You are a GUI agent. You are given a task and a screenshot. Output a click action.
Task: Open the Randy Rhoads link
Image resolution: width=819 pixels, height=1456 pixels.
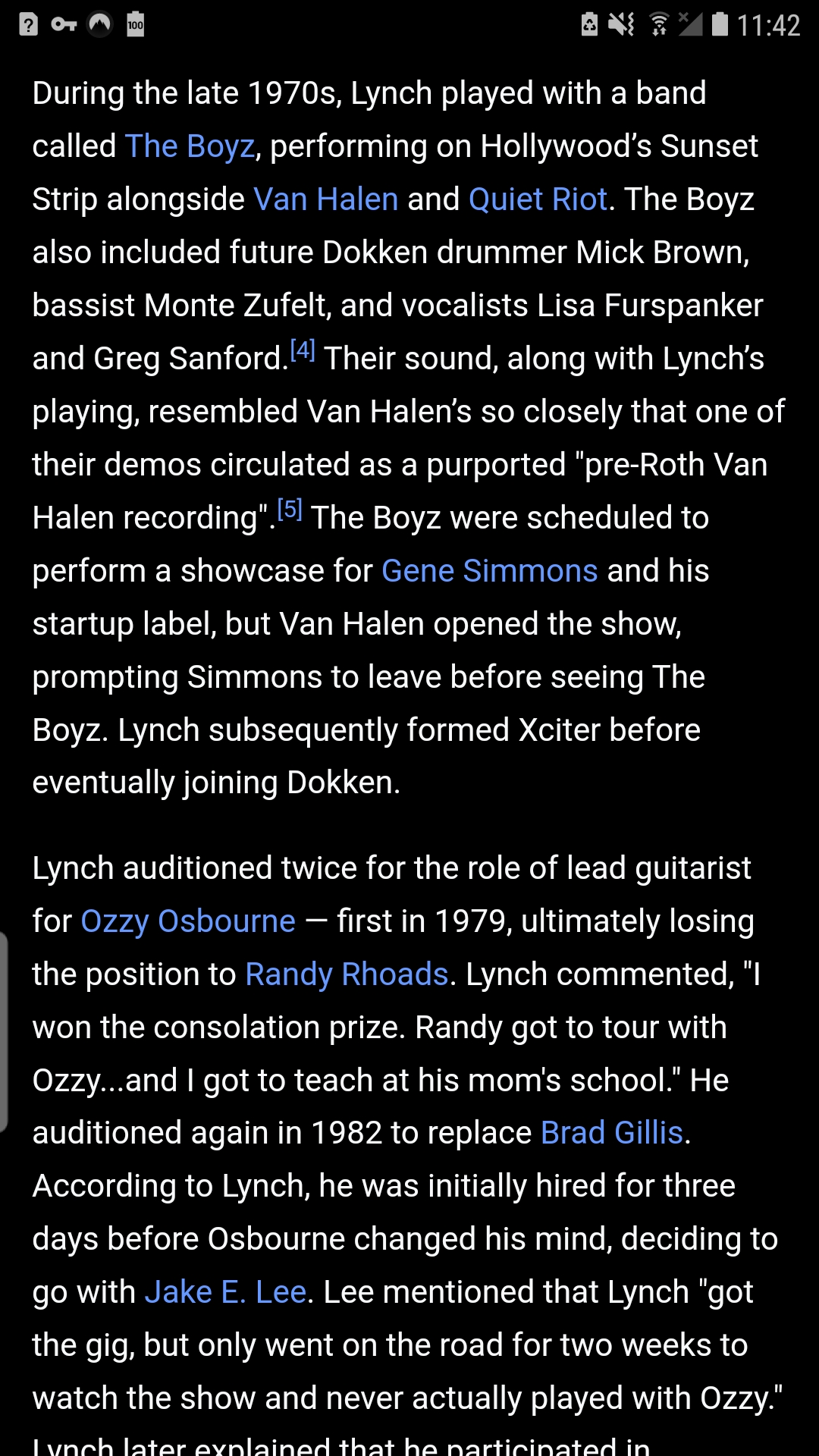347,974
